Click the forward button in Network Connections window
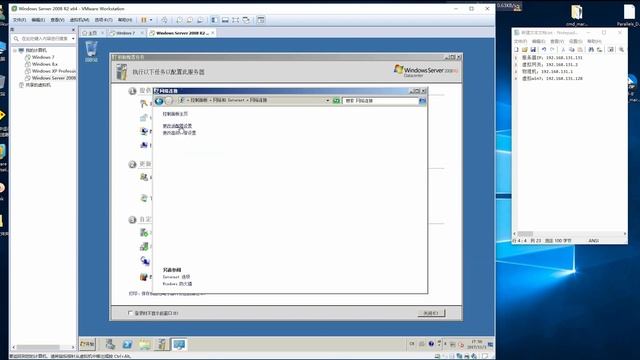Viewport: 640px width, 360px height. coord(169,101)
